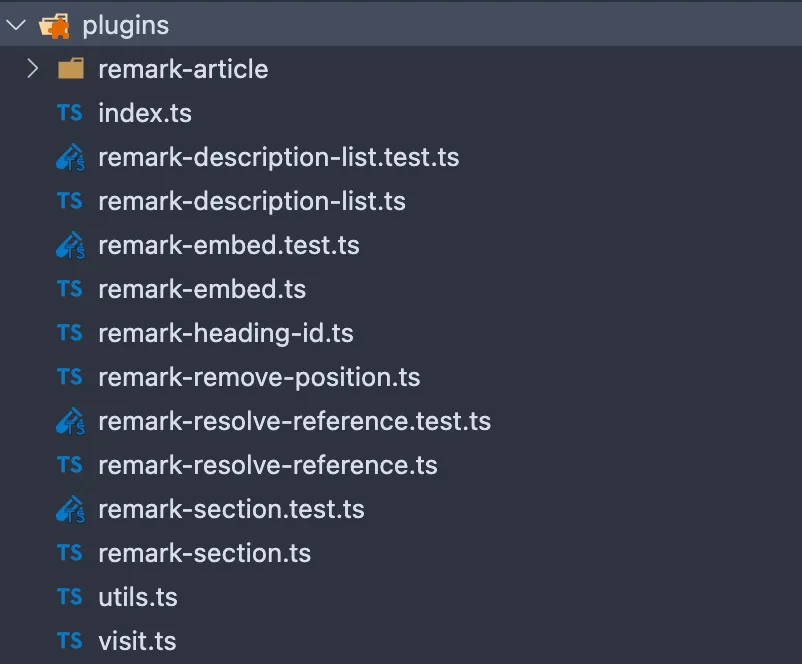The image size is (802, 664).
Task: Click the chevron beside the plugins node
Action: (15, 24)
